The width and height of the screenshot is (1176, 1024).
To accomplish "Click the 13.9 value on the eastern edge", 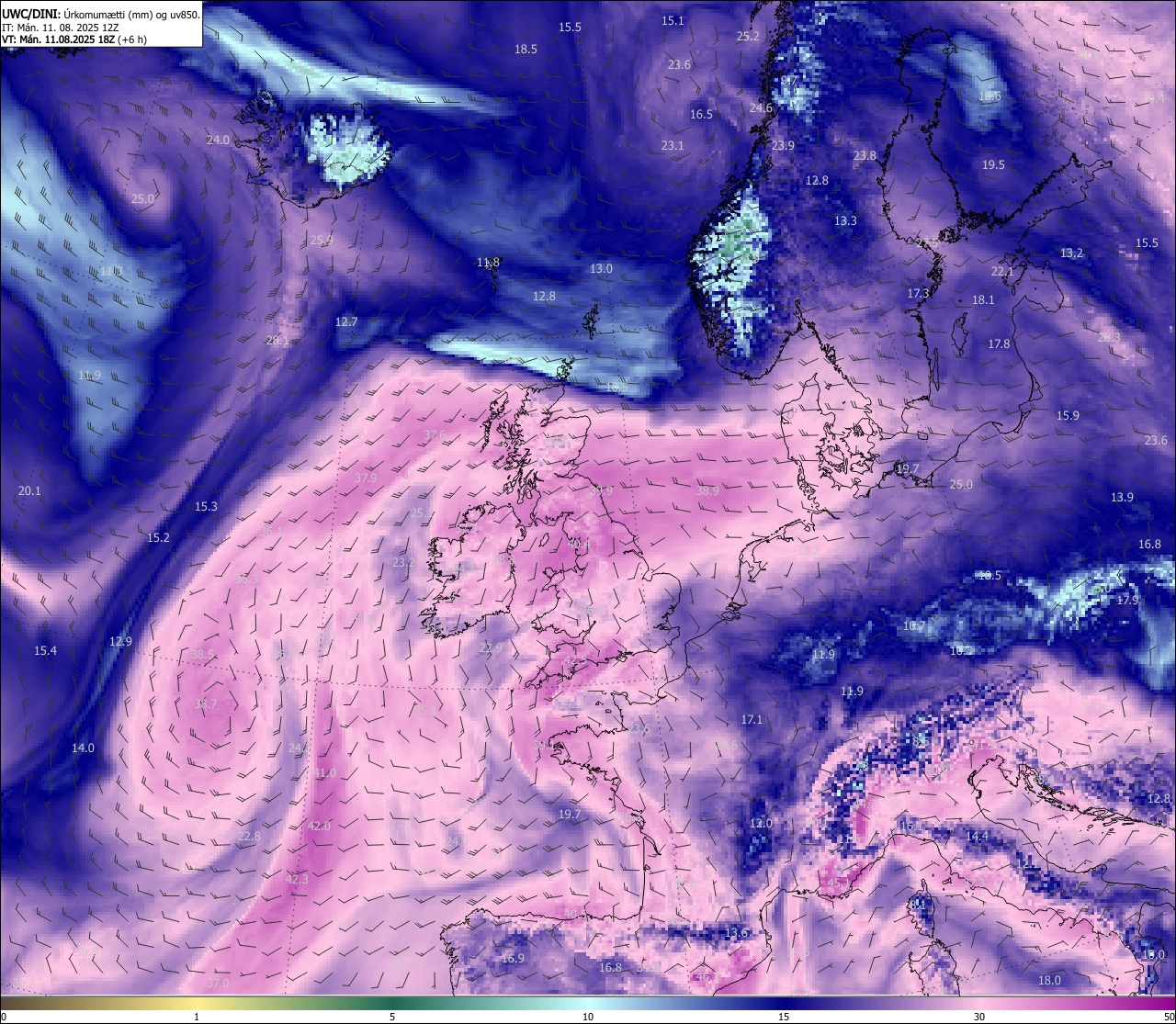I will (1122, 498).
